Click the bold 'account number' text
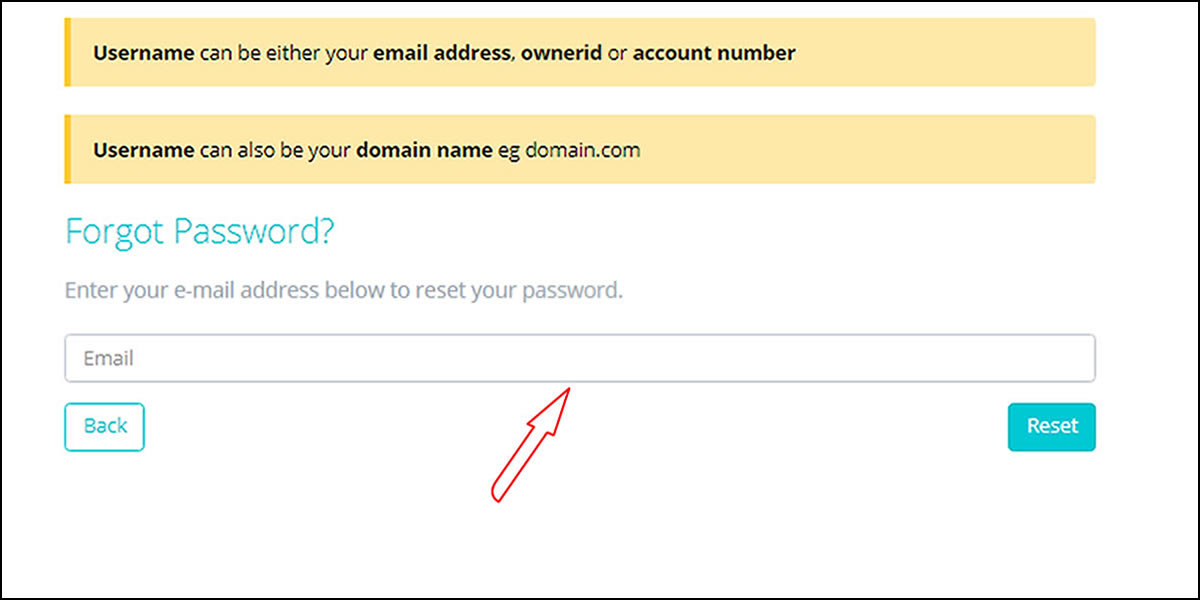Screen dimensions: 1200x600 [714, 53]
